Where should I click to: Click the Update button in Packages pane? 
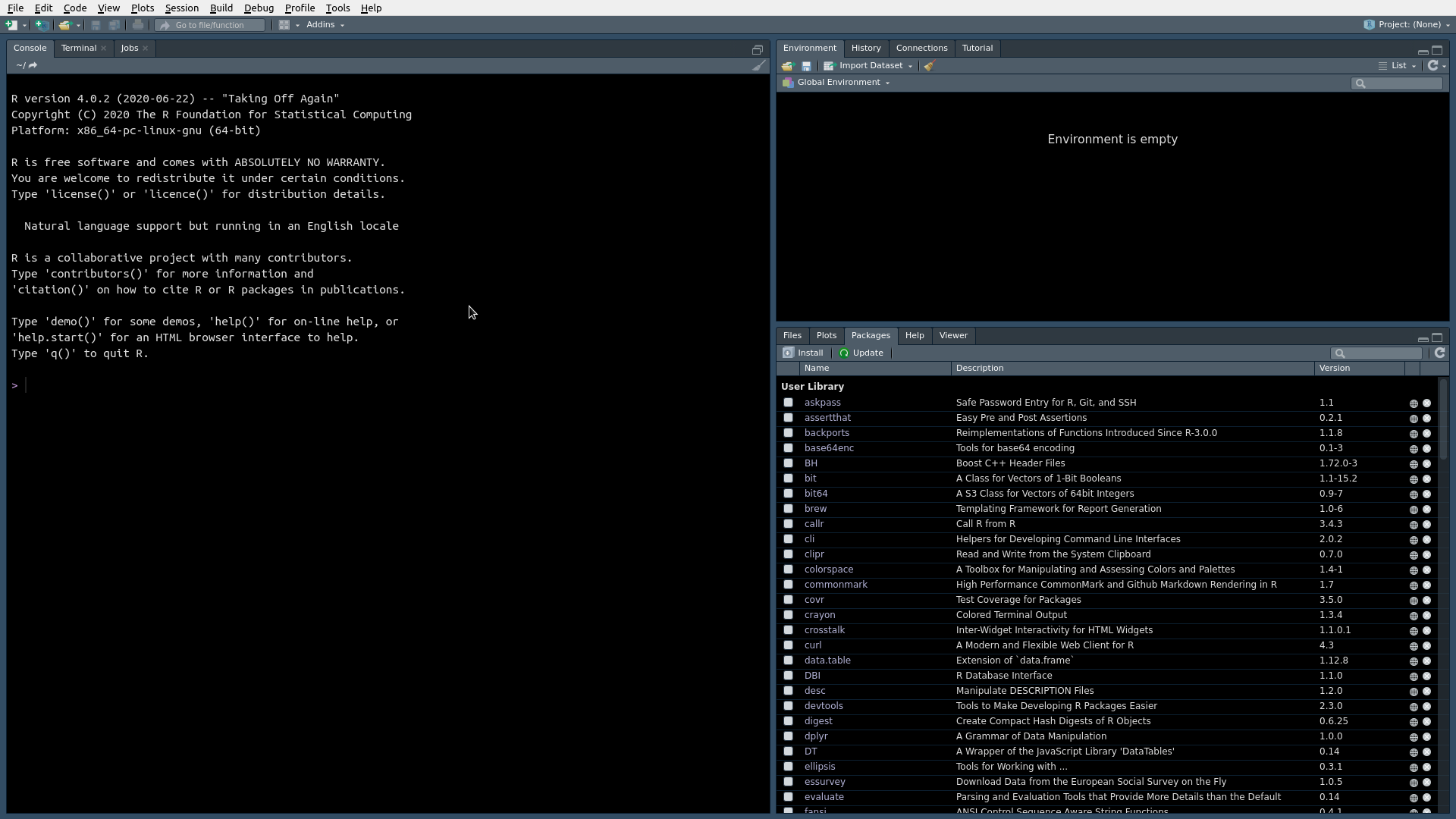pyautogui.click(x=861, y=353)
